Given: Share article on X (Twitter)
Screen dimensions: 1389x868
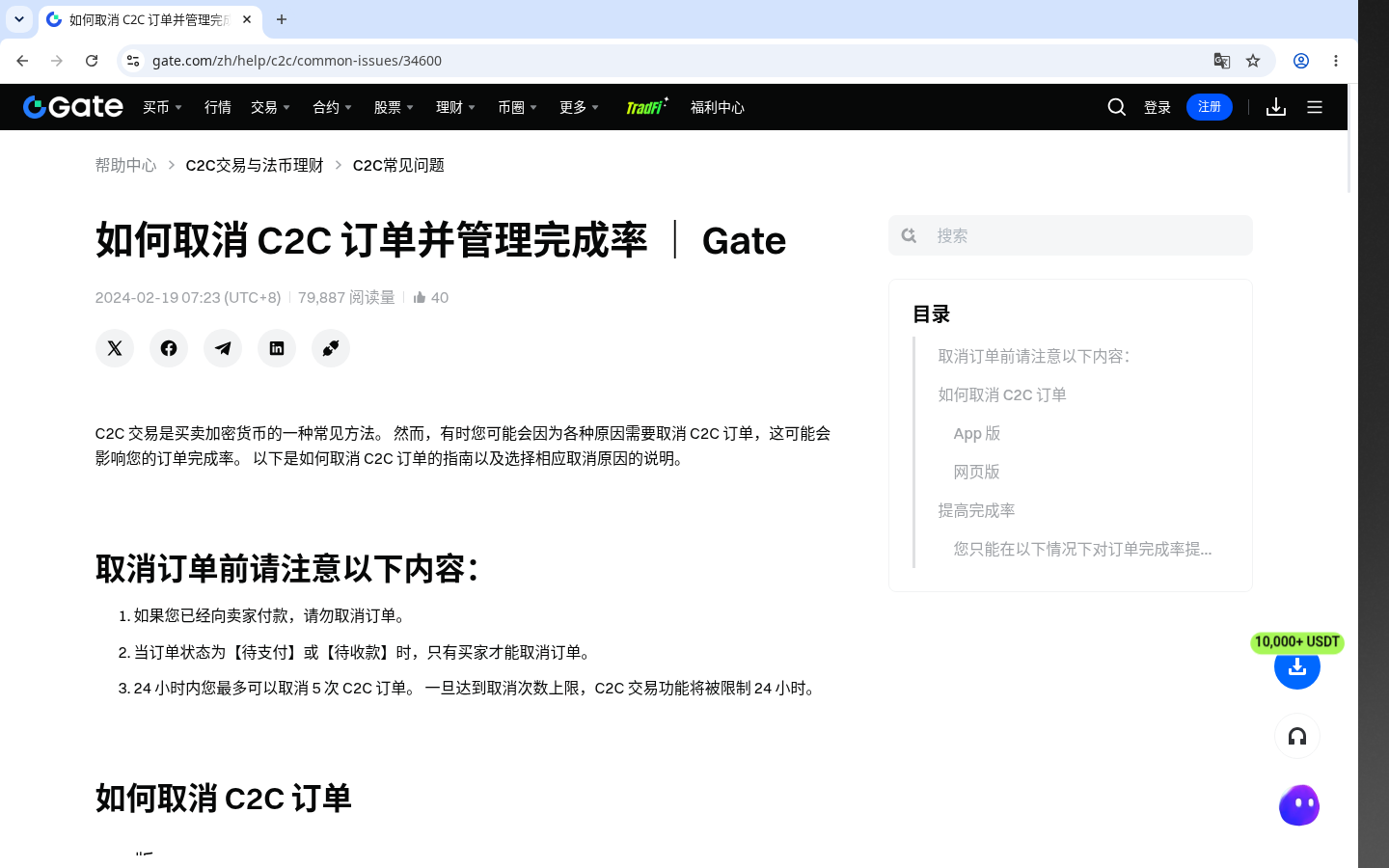Looking at the screenshot, I should click(x=115, y=348).
